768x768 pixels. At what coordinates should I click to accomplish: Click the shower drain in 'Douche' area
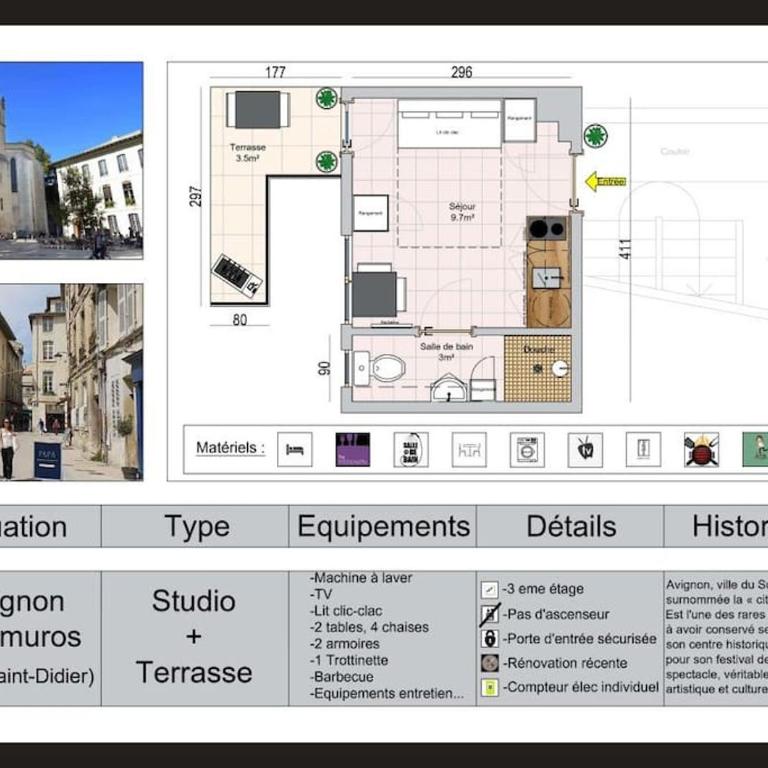pos(538,368)
